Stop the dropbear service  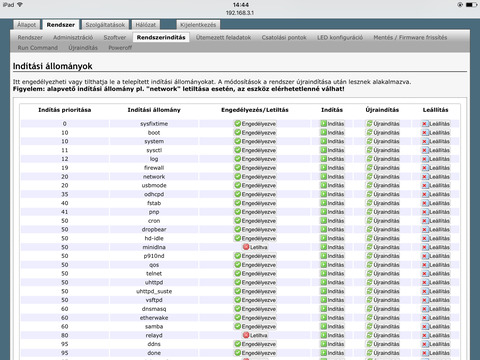pyautogui.click(x=436, y=230)
